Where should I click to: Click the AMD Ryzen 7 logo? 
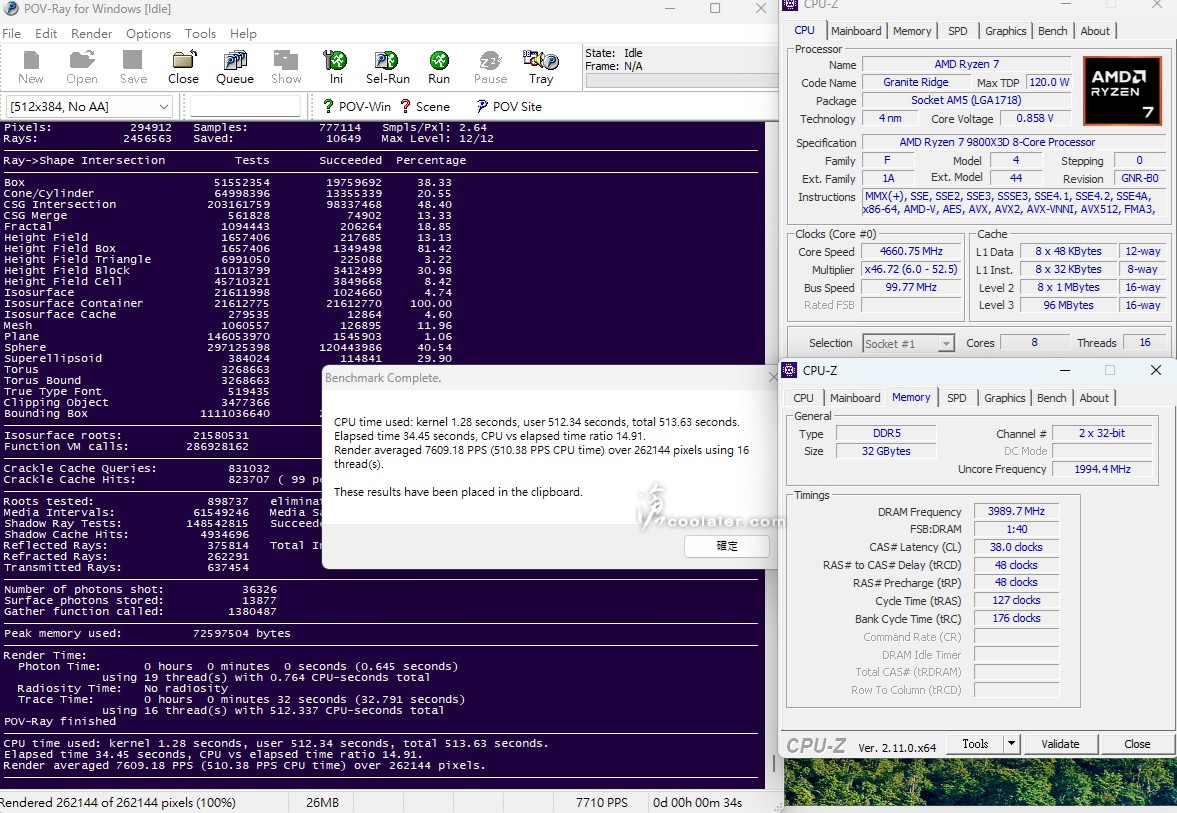1122,91
